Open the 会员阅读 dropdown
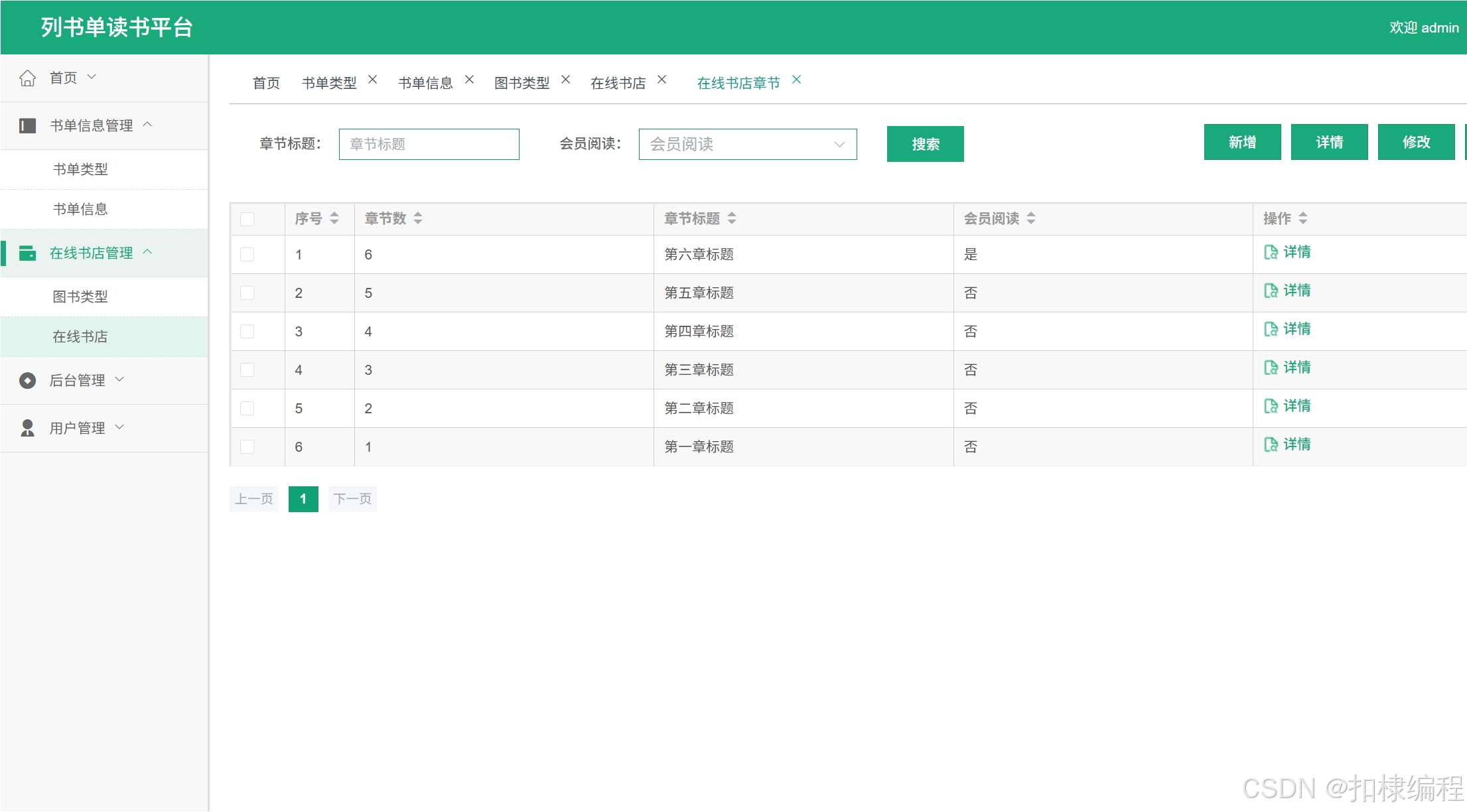The width and height of the screenshot is (1467, 812). [747, 144]
